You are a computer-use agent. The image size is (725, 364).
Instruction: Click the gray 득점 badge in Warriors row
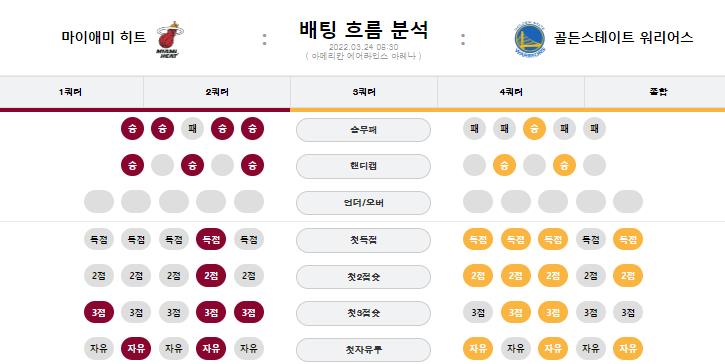point(590,239)
